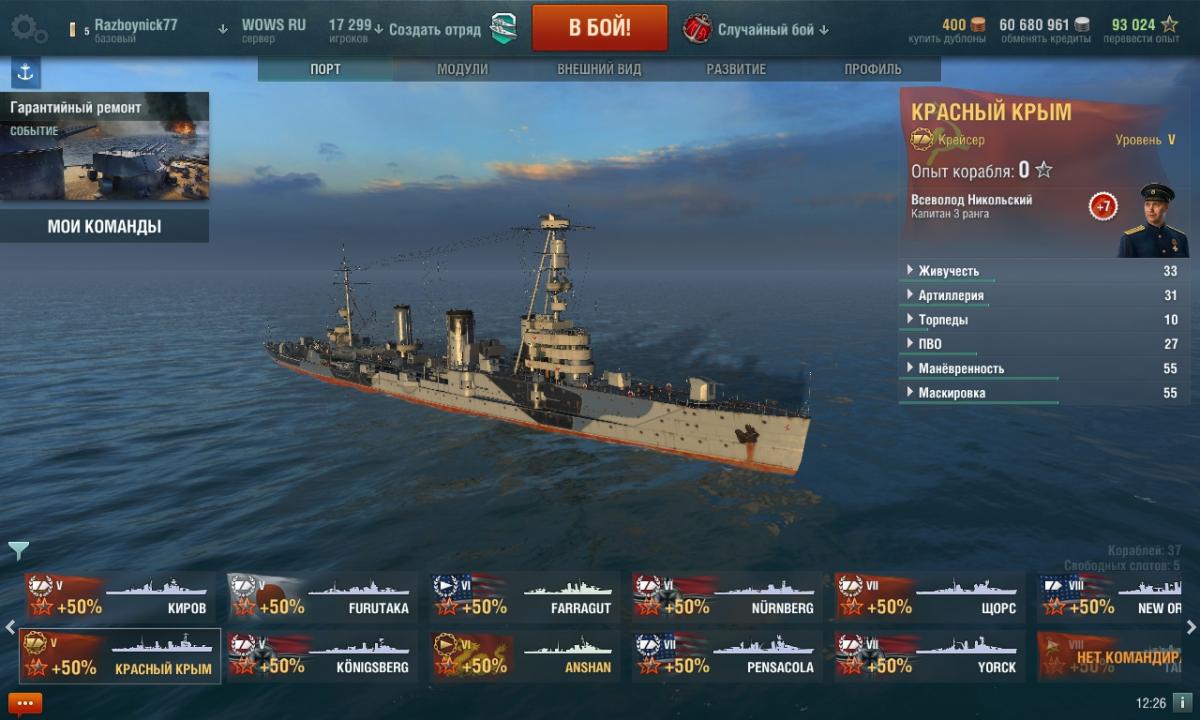The image size is (1200, 720).
Task: Click the anchor port icon
Action: (25, 72)
